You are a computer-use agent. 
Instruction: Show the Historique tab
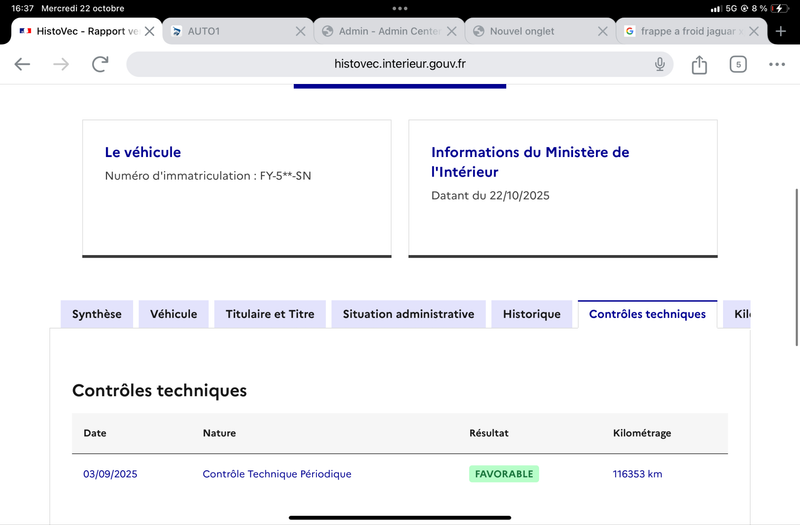point(532,314)
